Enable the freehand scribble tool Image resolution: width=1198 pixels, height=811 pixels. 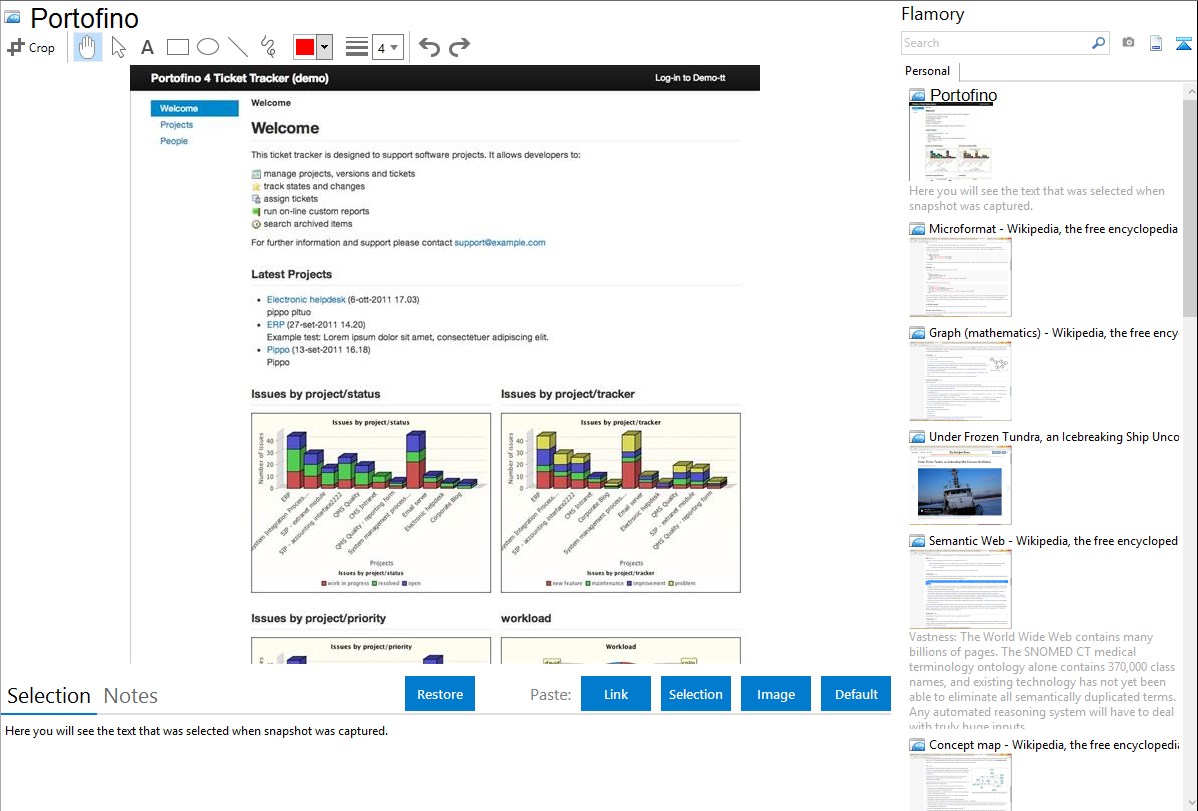click(268, 47)
